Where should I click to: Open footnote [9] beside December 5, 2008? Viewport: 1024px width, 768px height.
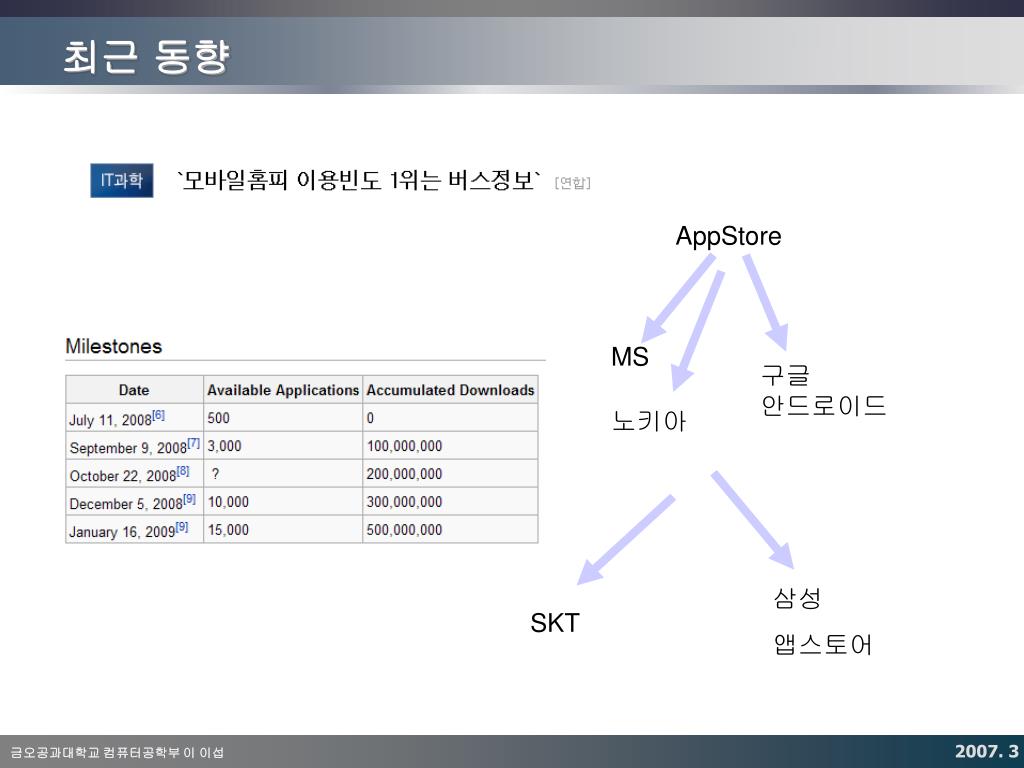coord(189,499)
